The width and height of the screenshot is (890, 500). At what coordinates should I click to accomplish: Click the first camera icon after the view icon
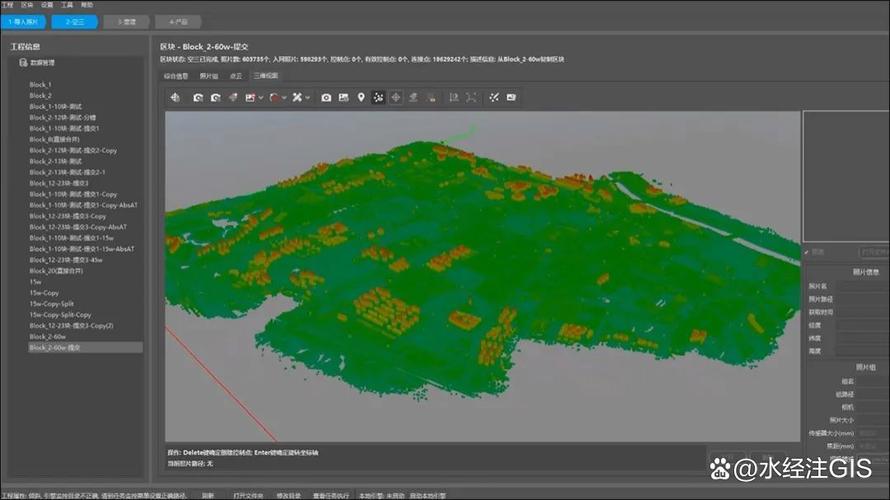pyautogui.click(x=198, y=97)
